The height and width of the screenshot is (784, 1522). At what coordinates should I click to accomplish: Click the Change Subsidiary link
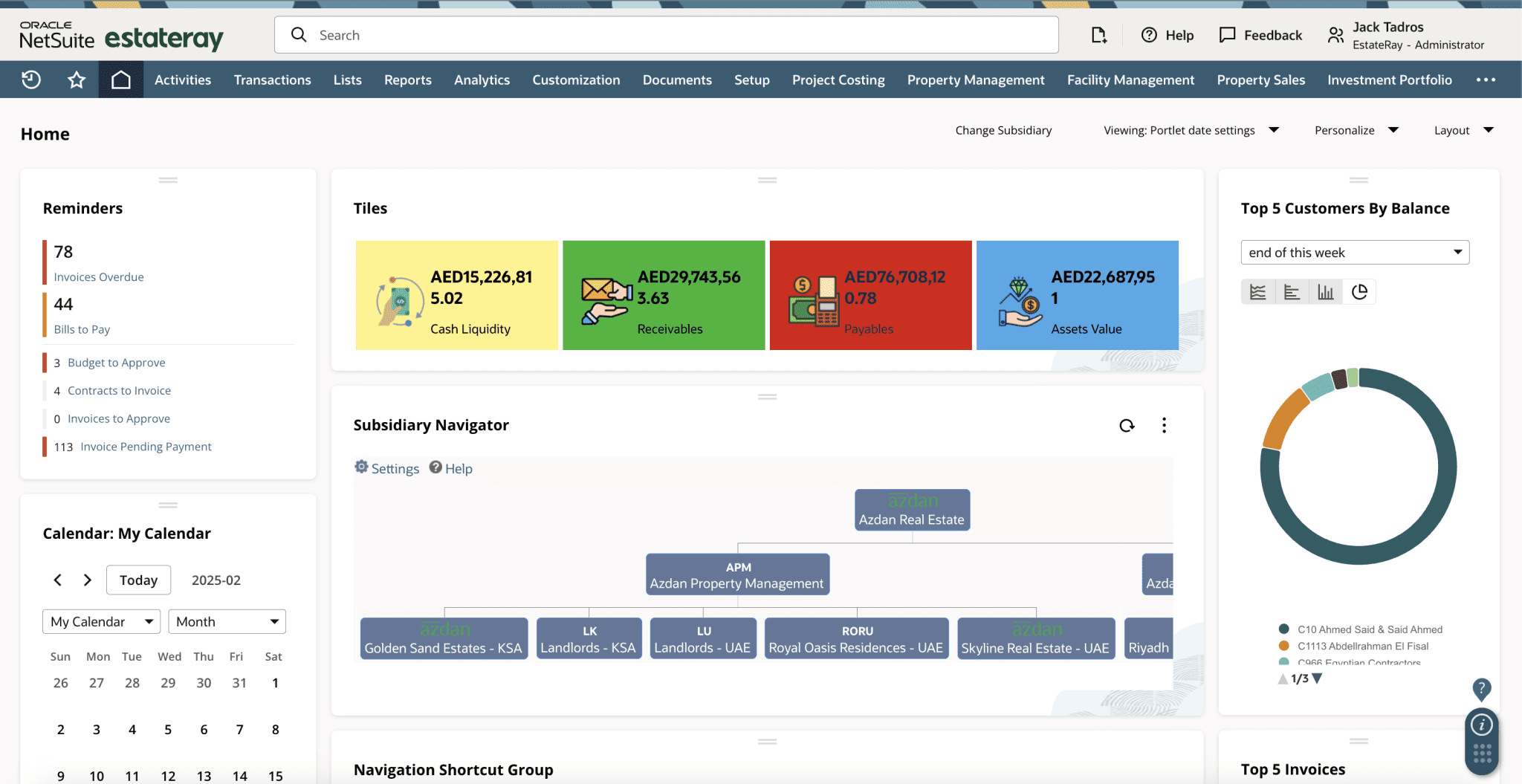pos(1003,130)
